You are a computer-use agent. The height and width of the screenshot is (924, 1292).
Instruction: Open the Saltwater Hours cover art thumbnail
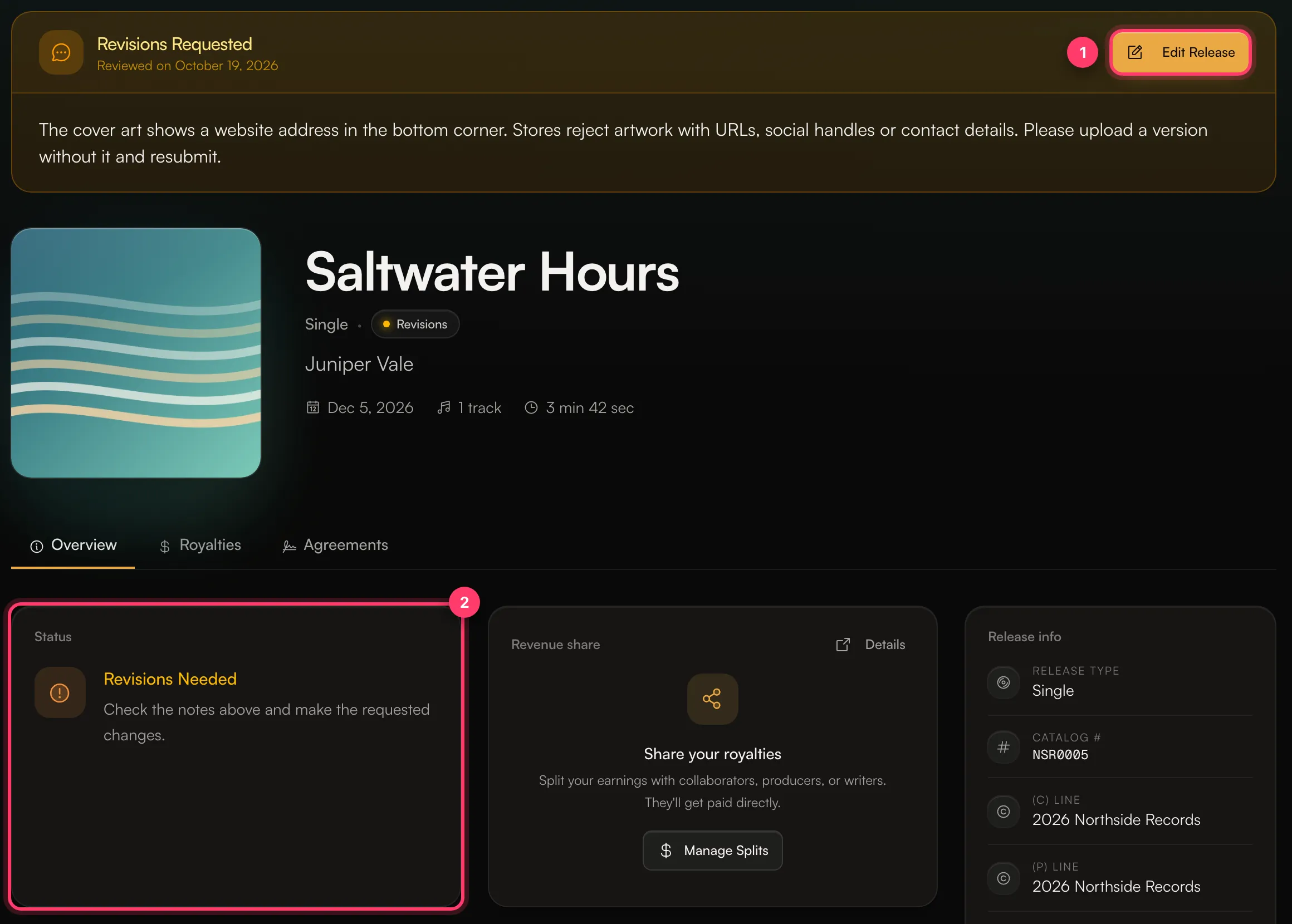point(136,353)
